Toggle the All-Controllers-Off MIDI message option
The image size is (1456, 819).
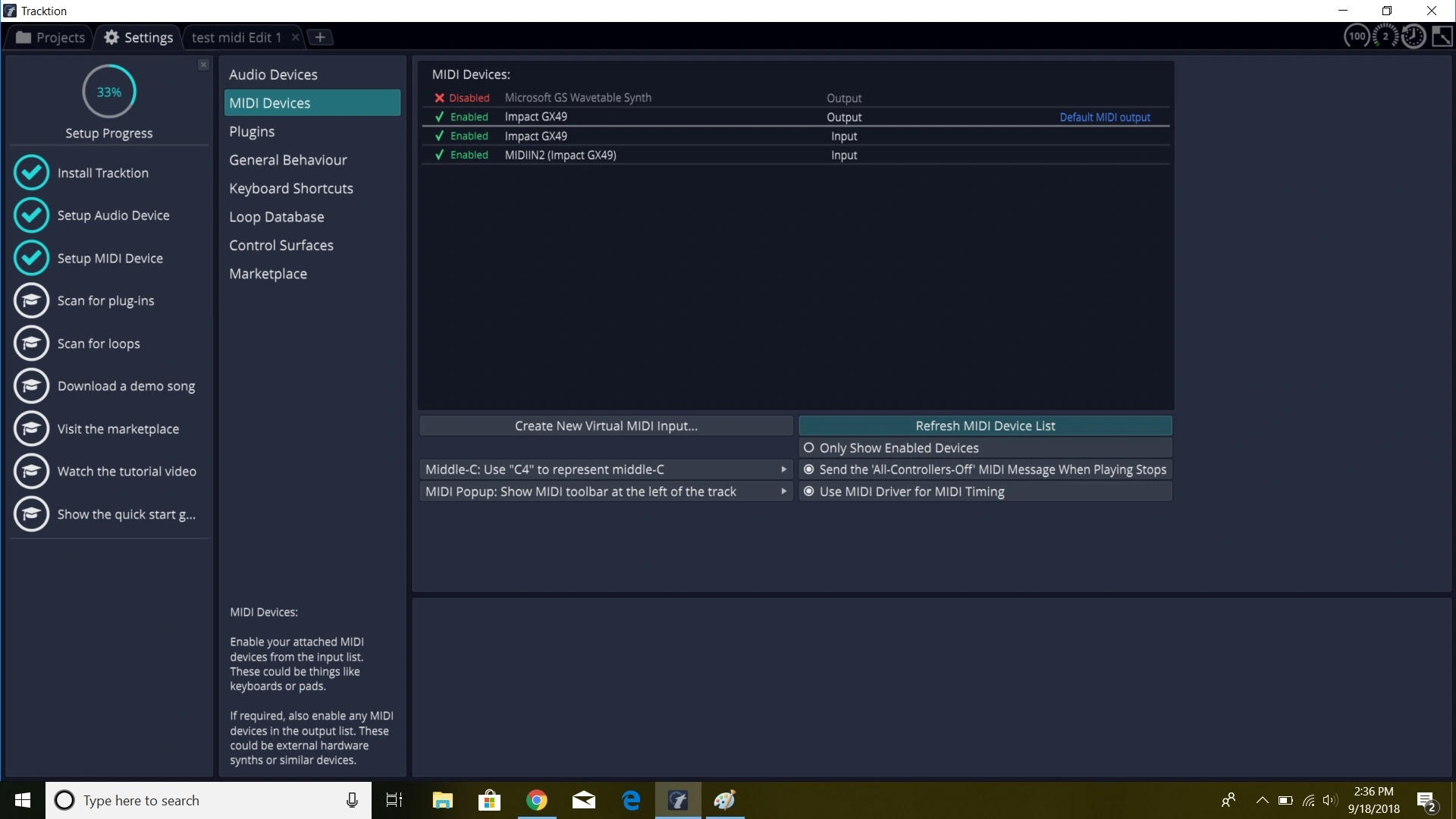pos(809,469)
